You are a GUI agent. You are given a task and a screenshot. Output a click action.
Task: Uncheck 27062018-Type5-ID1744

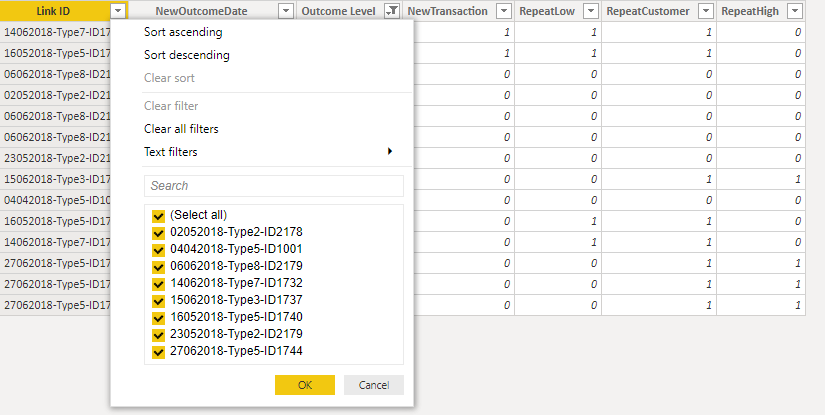click(158, 352)
